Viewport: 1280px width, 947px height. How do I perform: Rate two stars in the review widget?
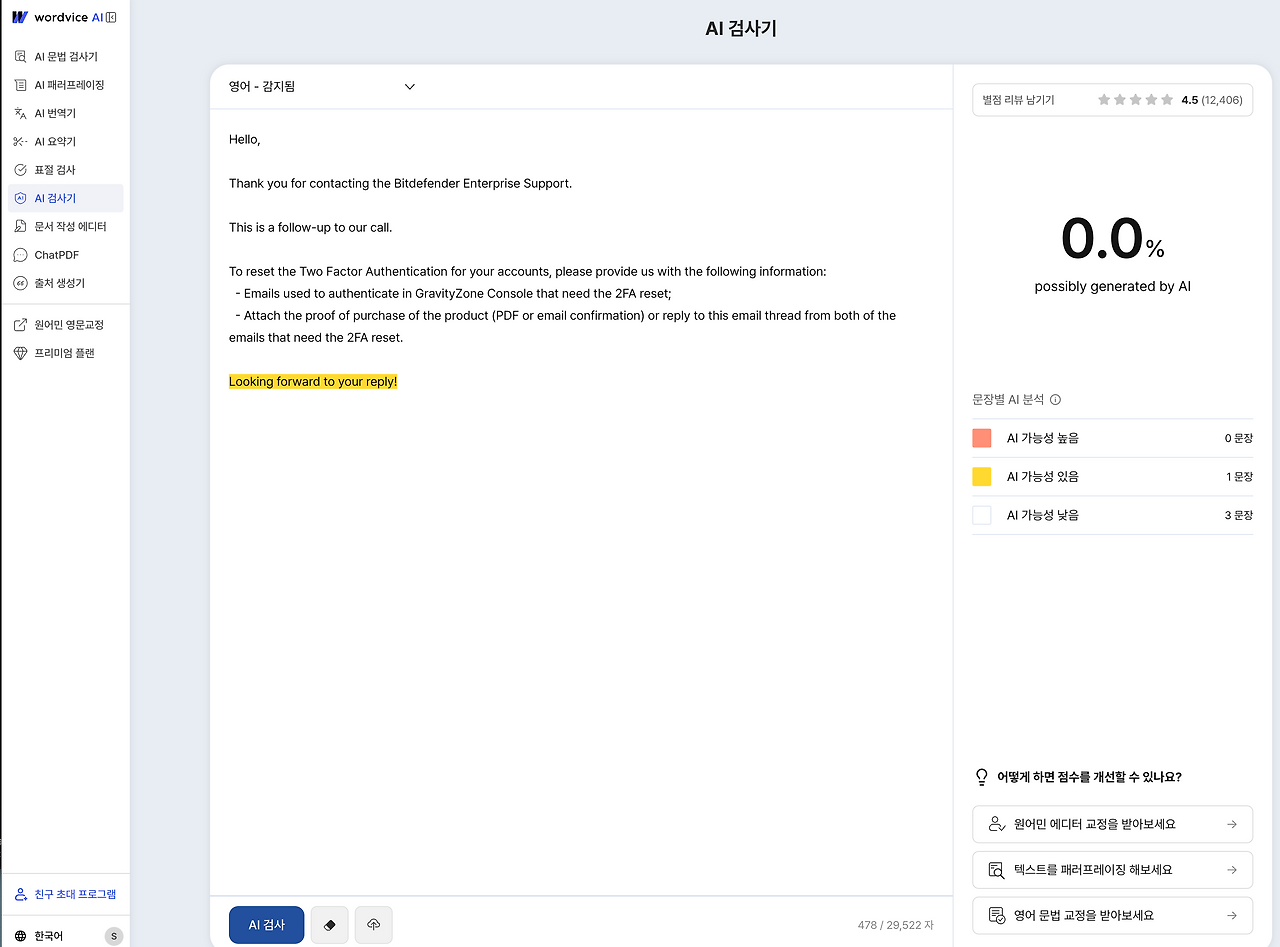tap(1120, 100)
